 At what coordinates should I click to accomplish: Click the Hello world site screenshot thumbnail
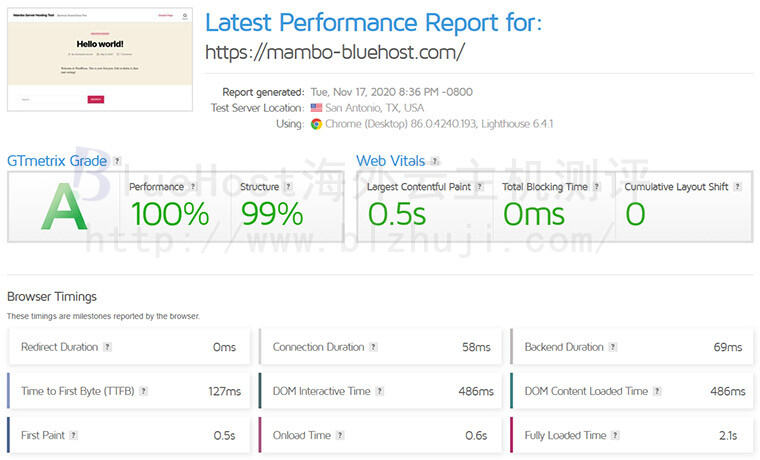click(100, 59)
